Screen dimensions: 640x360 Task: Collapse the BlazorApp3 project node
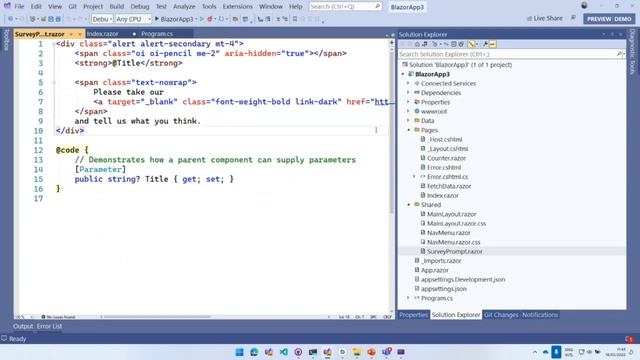point(403,74)
